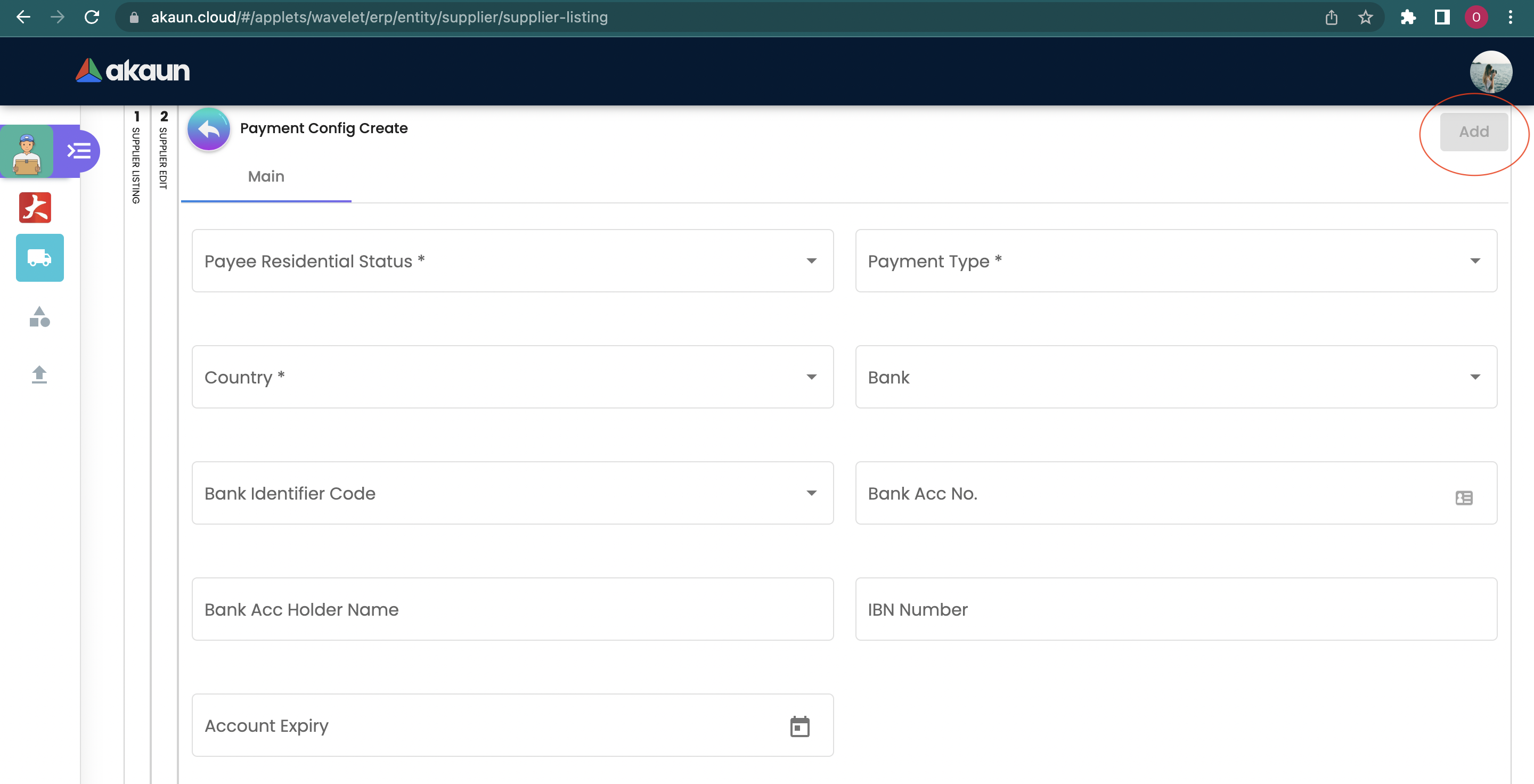The width and height of the screenshot is (1534, 784).
Task: Click the supplier delivery person applet icon
Action: pyautogui.click(x=27, y=152)
